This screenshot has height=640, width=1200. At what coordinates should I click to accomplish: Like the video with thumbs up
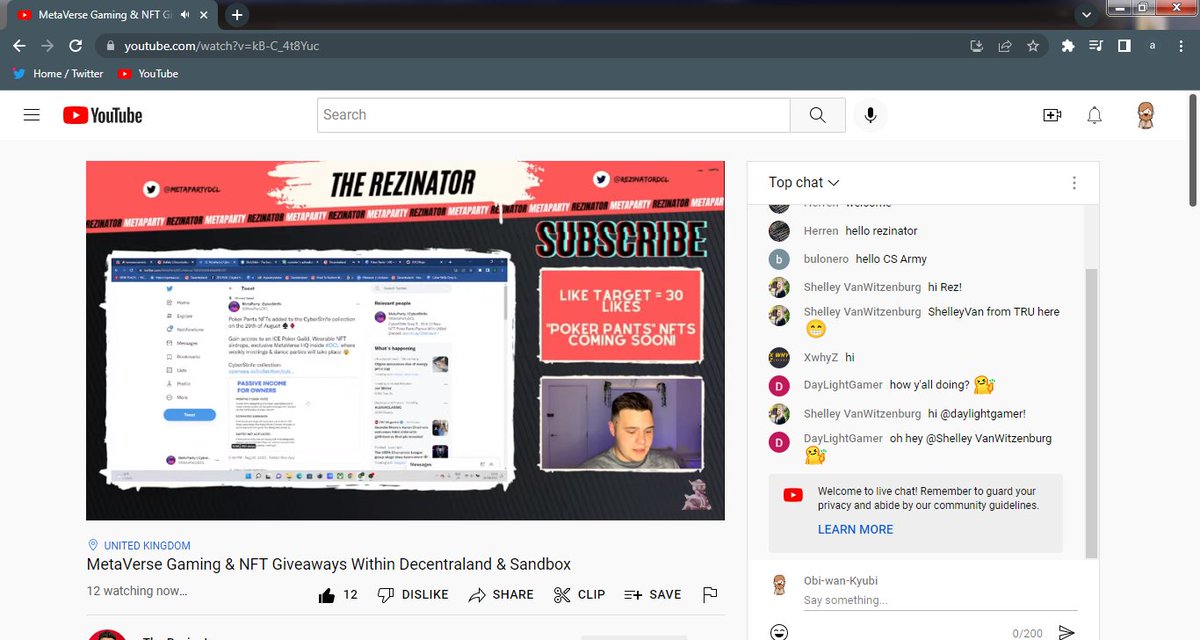click(337, 594)
